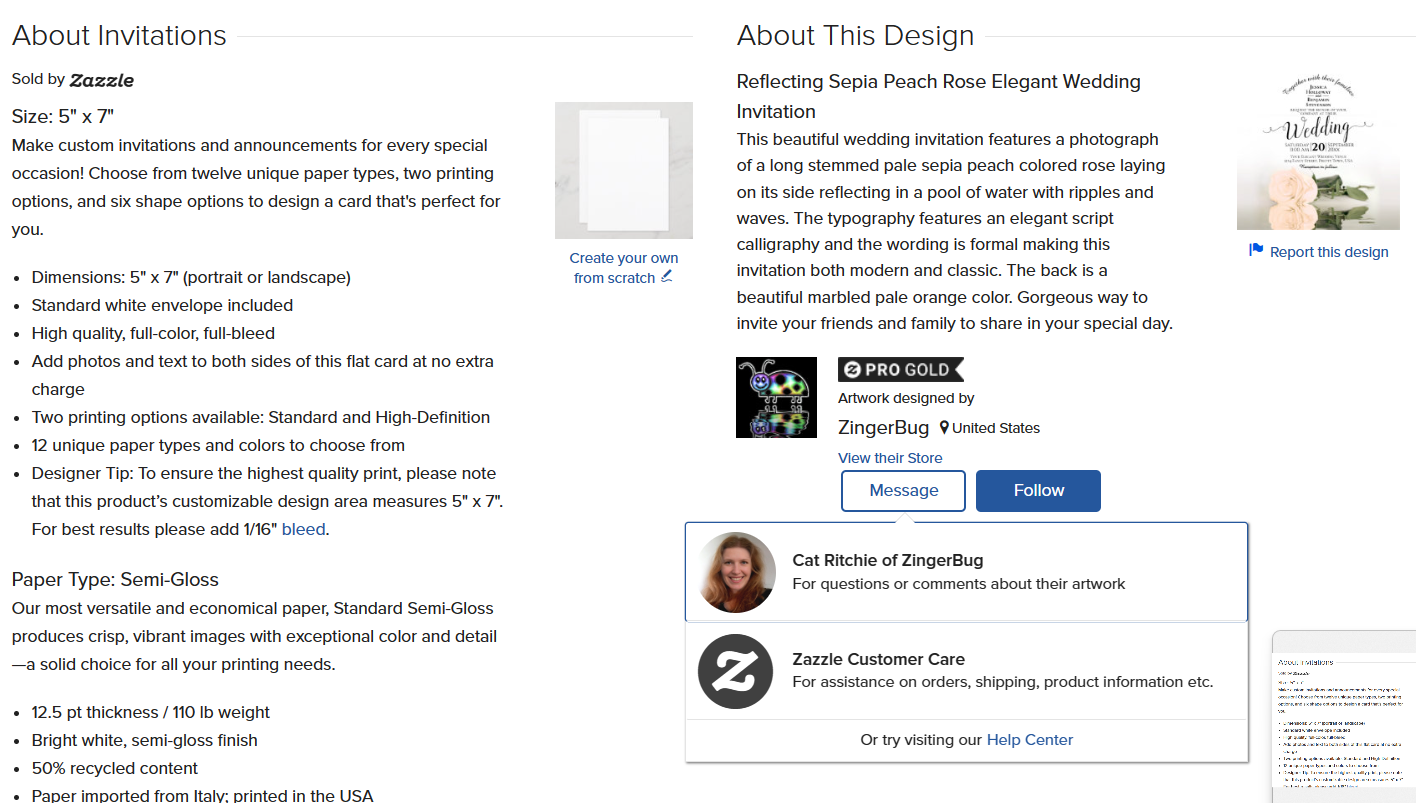Click Cat Ritchie's profile photo
1416x803 pixels.
(x=737, y=572)
